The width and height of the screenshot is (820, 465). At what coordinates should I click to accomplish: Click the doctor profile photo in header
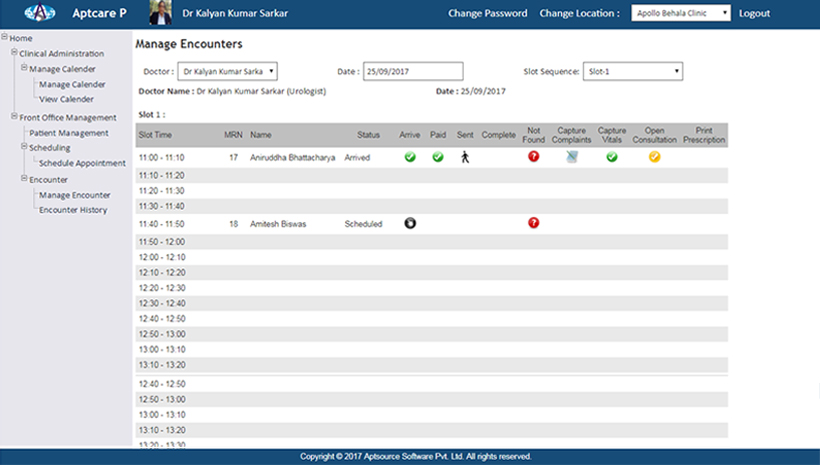click(158, 13)
